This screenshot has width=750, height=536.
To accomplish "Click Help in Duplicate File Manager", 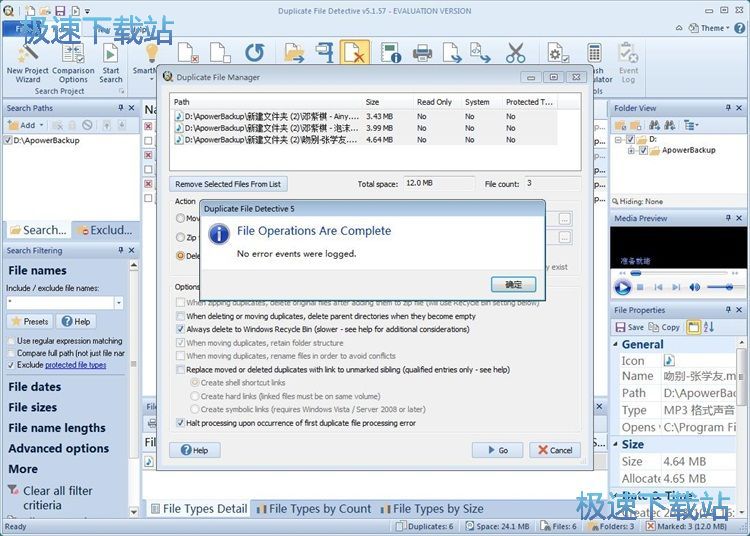I will tap(195, 450).
